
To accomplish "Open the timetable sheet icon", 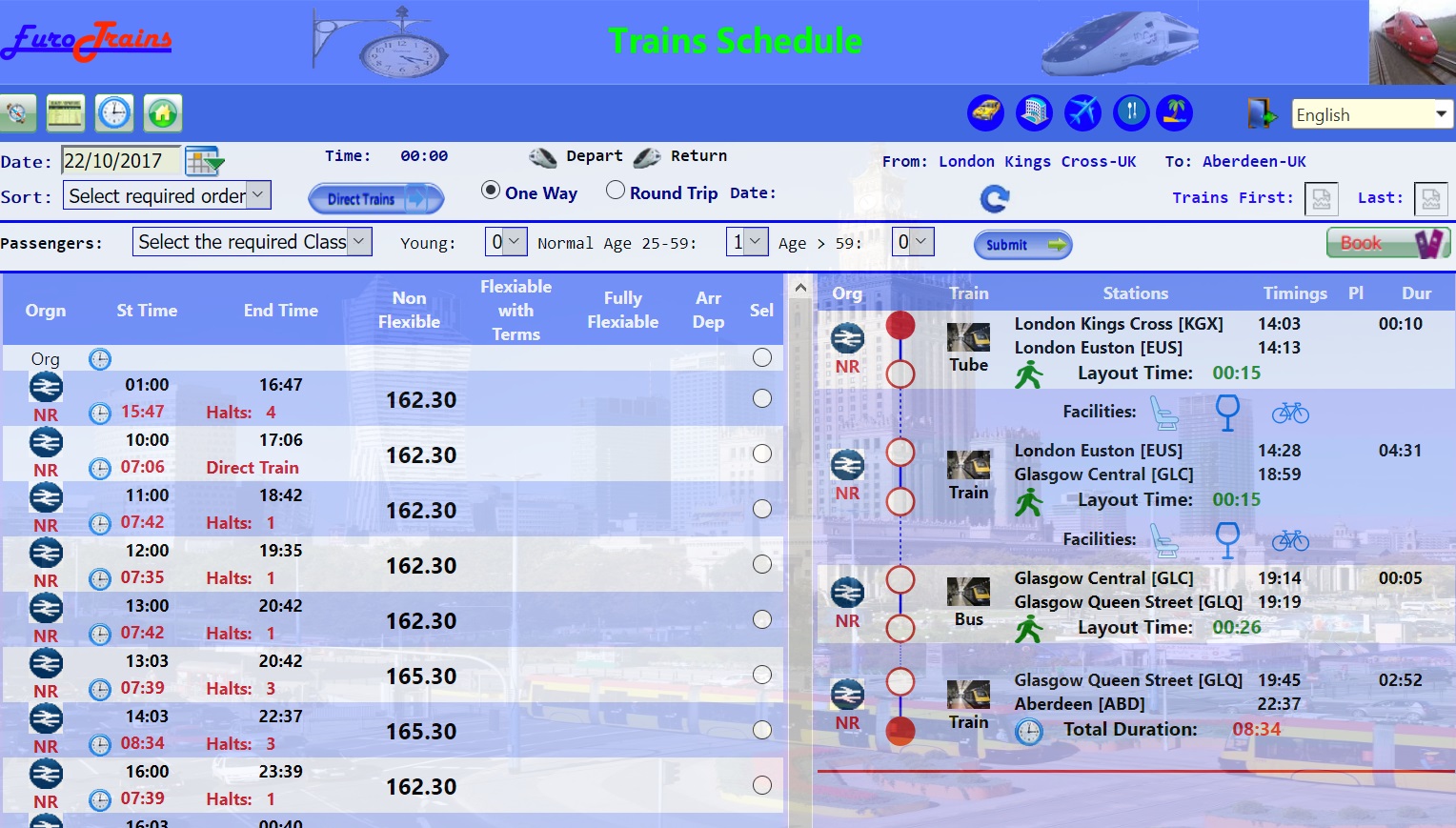I will pyautogui.click(x=65, y=113).
